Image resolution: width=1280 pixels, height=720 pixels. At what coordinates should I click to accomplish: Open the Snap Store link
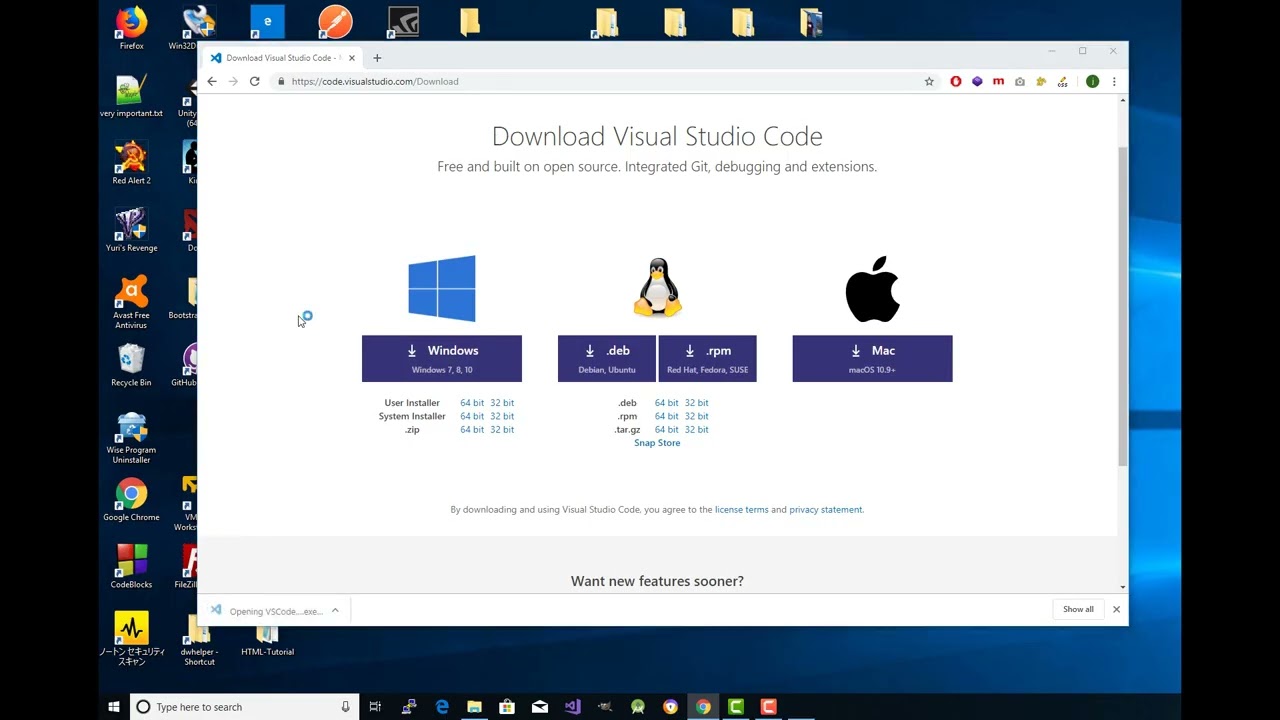point(657,443)
